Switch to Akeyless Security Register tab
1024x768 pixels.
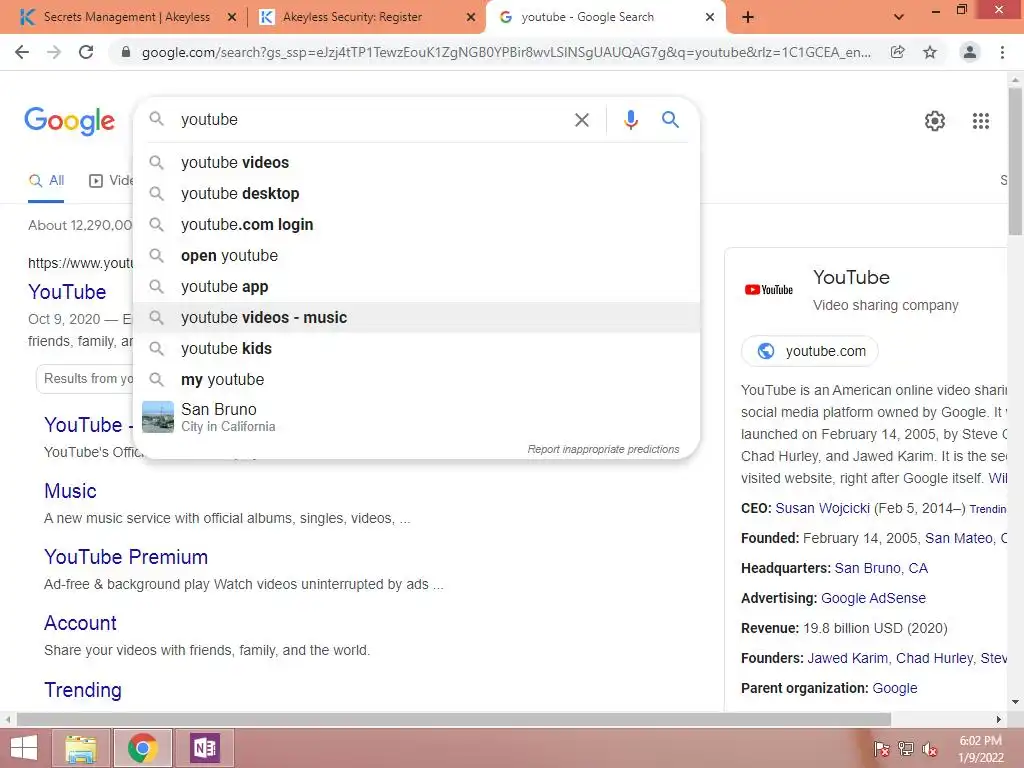point(353,17)
